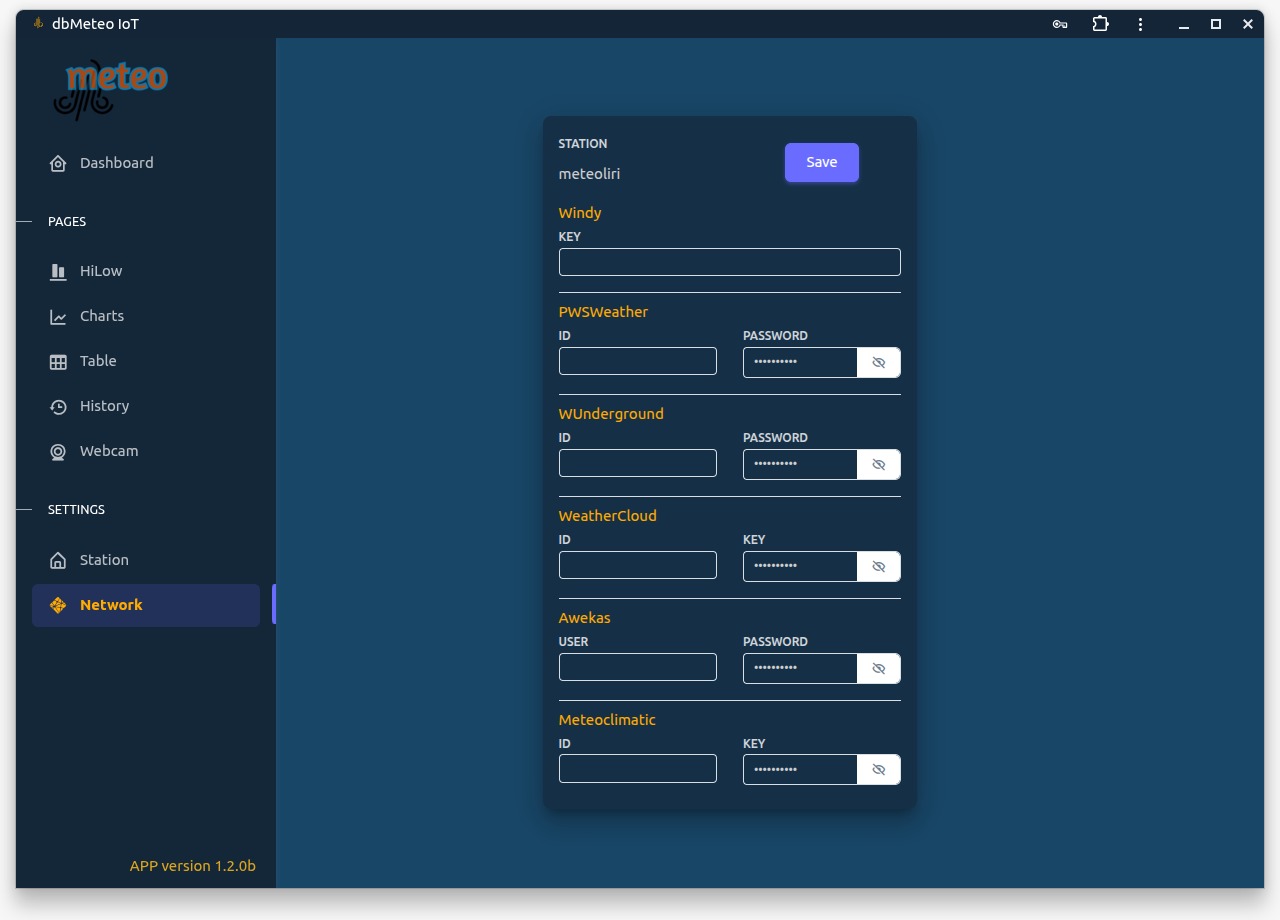Click the password key icon in title bar
The height and width of the screenshot is (920, 1280).
pos(1060,24)
